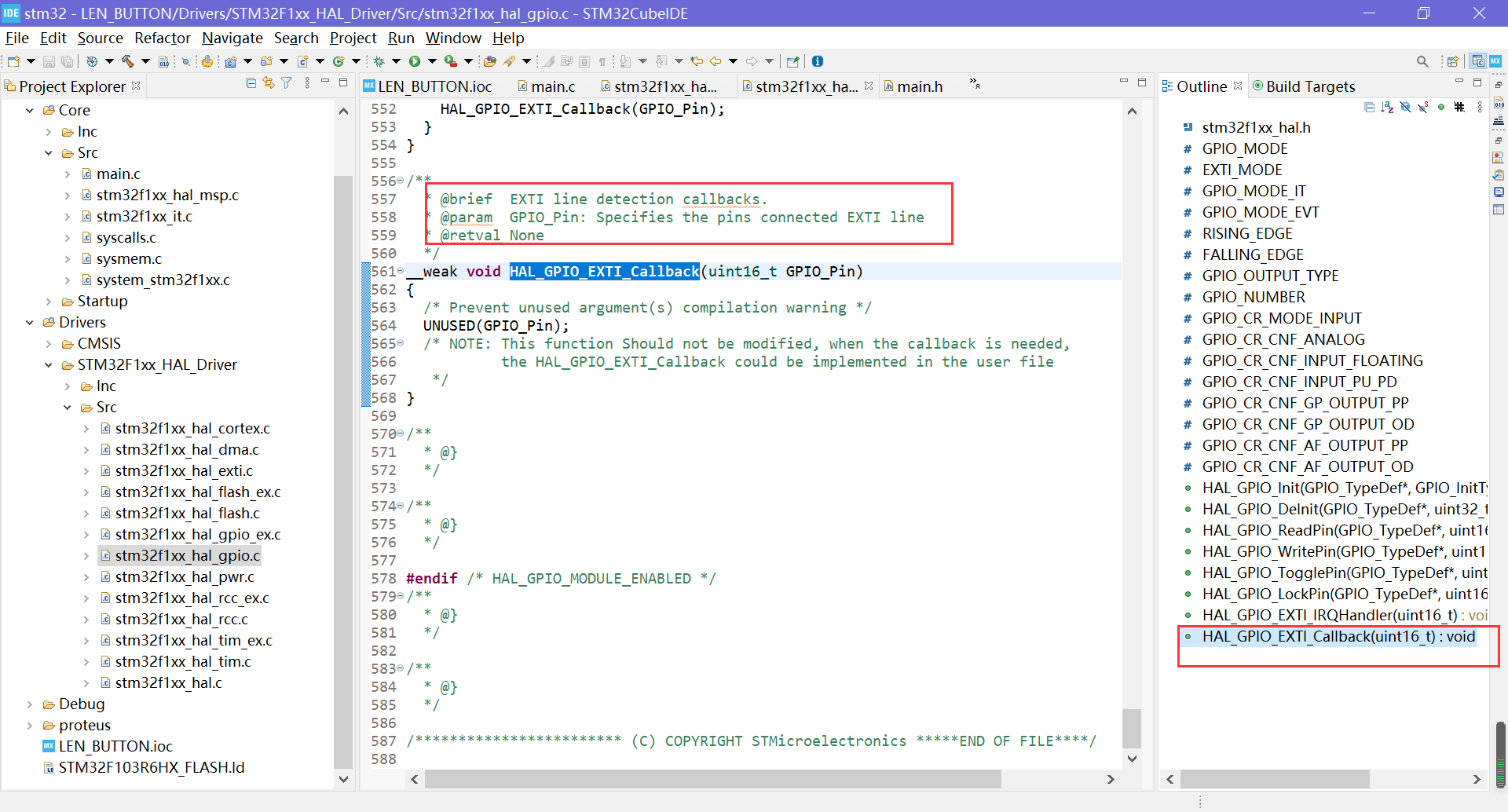Open Project Explorer view menu (three dots)

(x=307, y=83)
